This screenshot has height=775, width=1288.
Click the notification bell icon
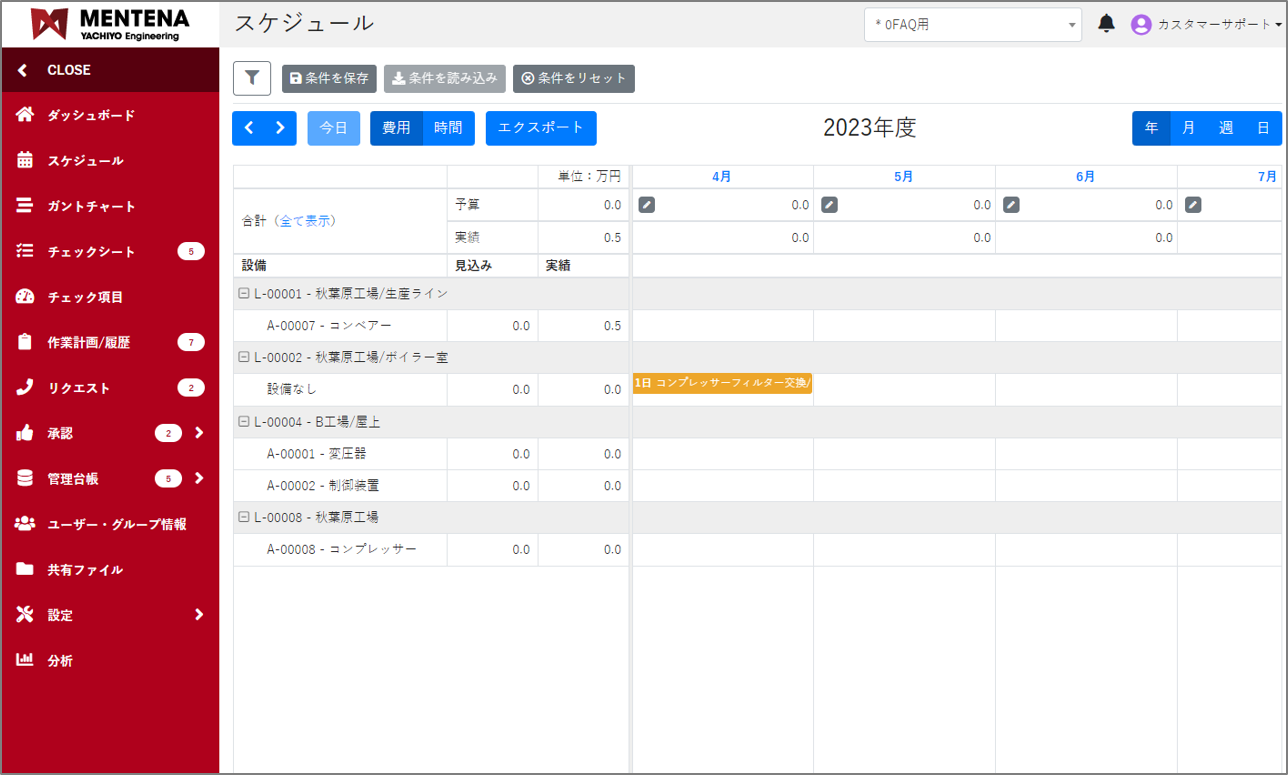pos(1106,24)
